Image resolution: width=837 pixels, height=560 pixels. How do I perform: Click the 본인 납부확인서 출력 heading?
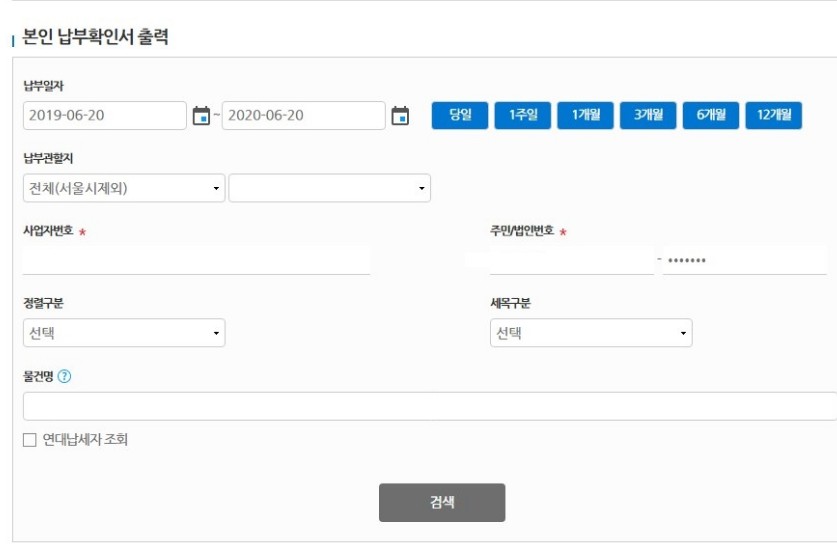(x=95, y=37)
